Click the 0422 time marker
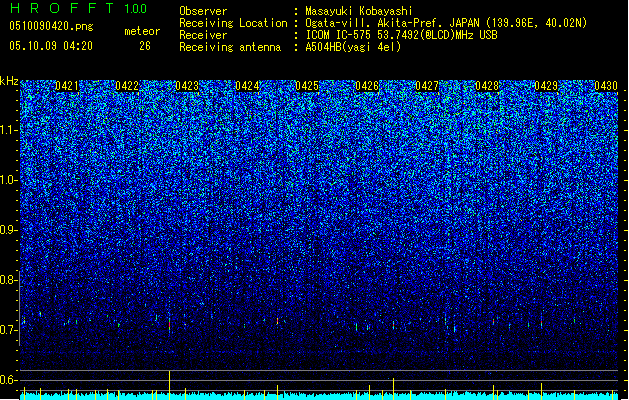 [x=127, y=86]
